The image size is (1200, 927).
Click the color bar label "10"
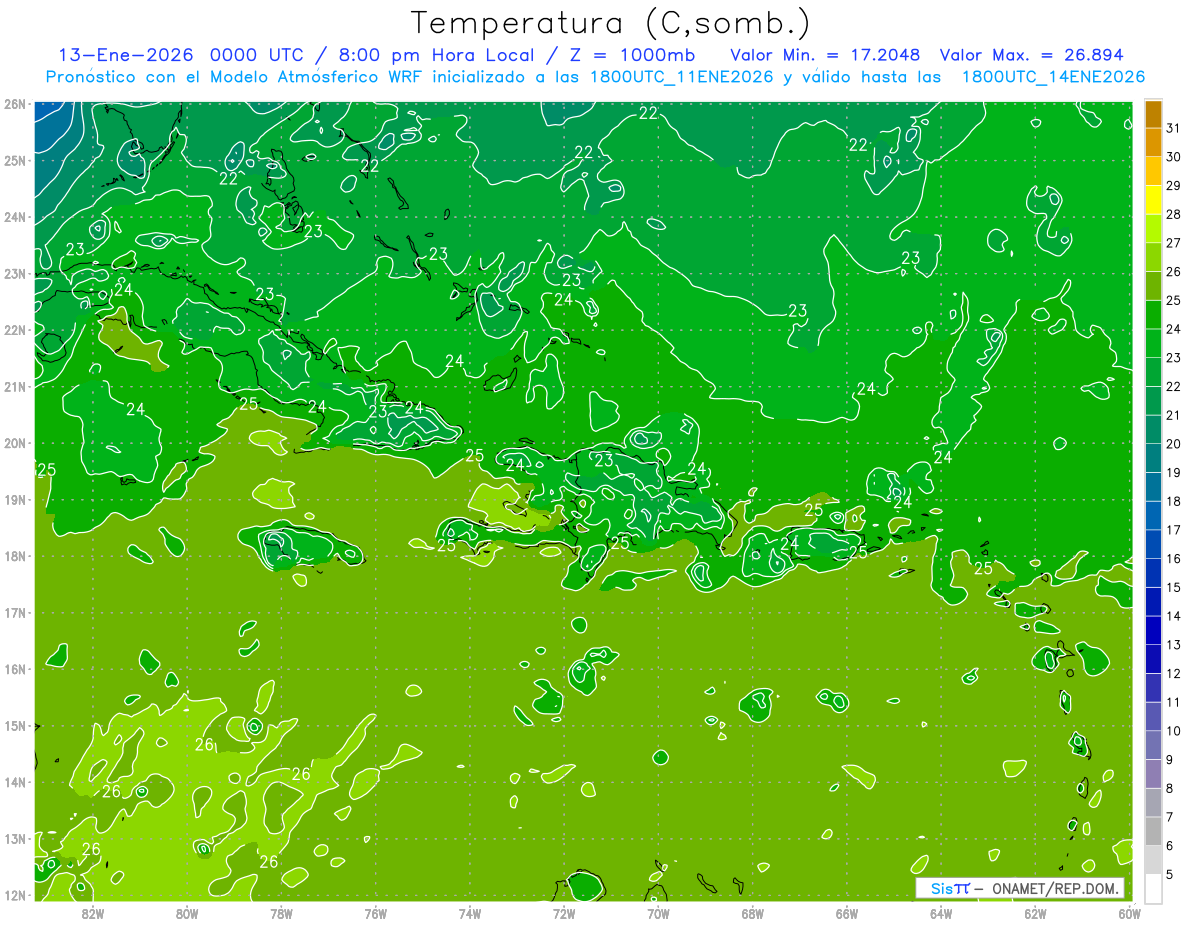[x=1173, y=731]
